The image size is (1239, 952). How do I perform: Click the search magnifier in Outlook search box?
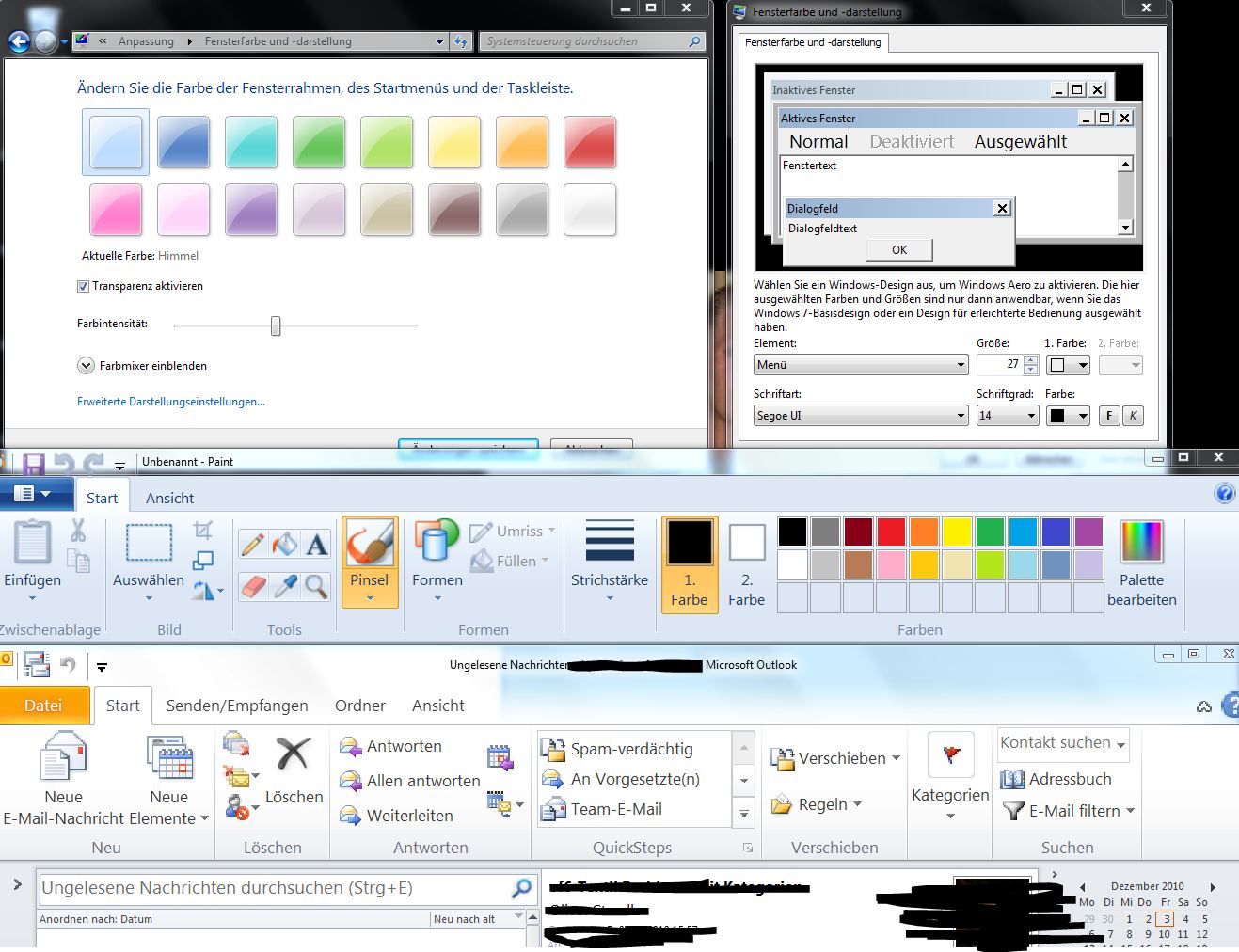521,888
